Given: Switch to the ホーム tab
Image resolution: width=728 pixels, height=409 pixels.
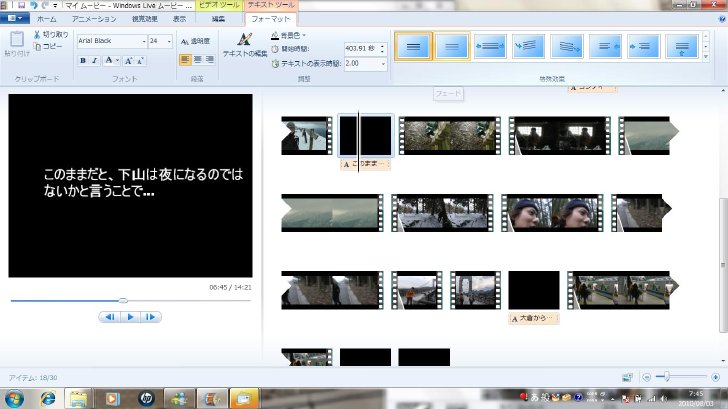Looking at the screenshot, I should (x=46, y=19).
